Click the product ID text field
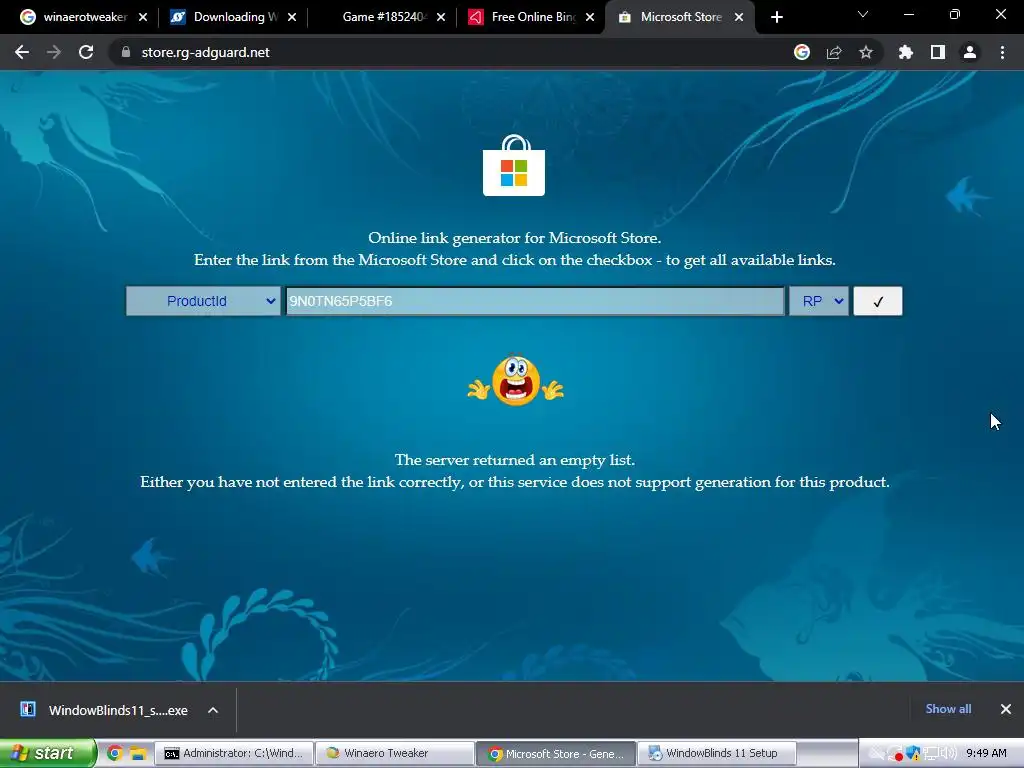Screen dimensions: 1024x768 coord(535,301)
